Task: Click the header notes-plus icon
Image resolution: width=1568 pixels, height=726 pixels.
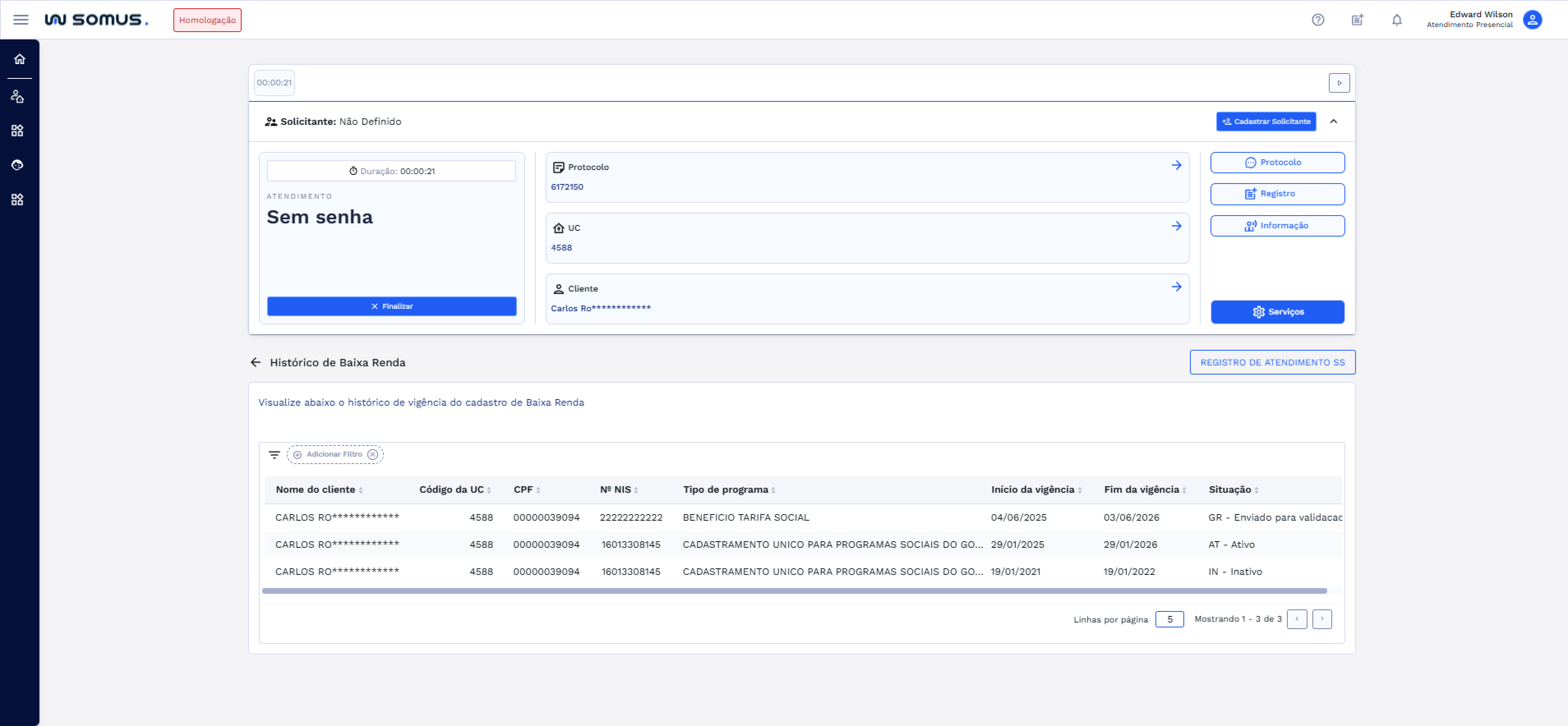Action: pyautogui.click(x=1357, y=19)
